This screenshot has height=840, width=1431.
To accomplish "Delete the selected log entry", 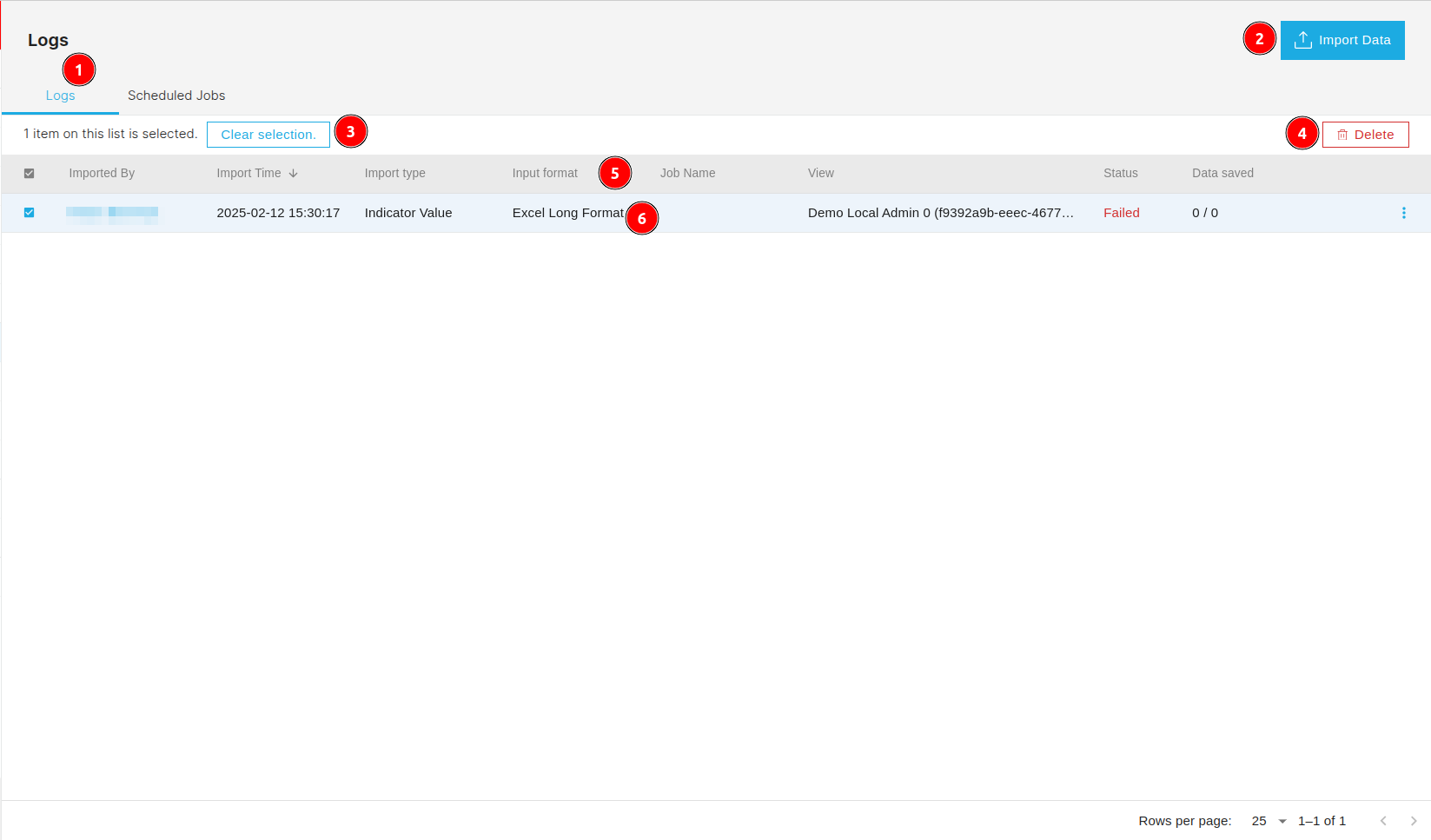I will click(1365, 135).
